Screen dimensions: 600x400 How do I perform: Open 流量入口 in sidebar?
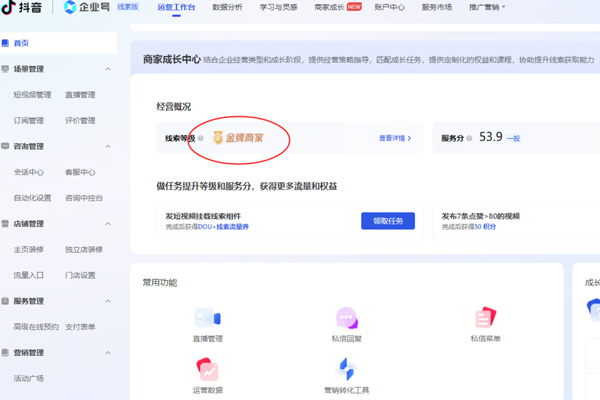29,275
